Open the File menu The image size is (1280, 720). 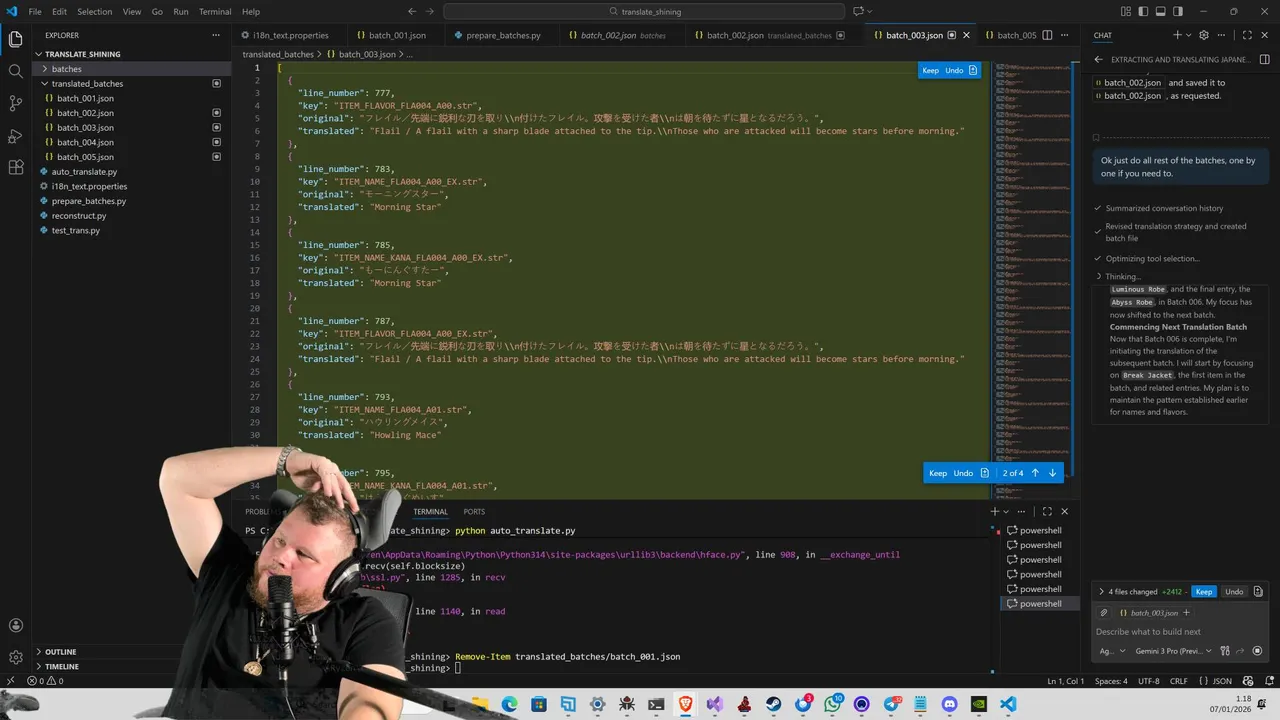coord(35,11)
